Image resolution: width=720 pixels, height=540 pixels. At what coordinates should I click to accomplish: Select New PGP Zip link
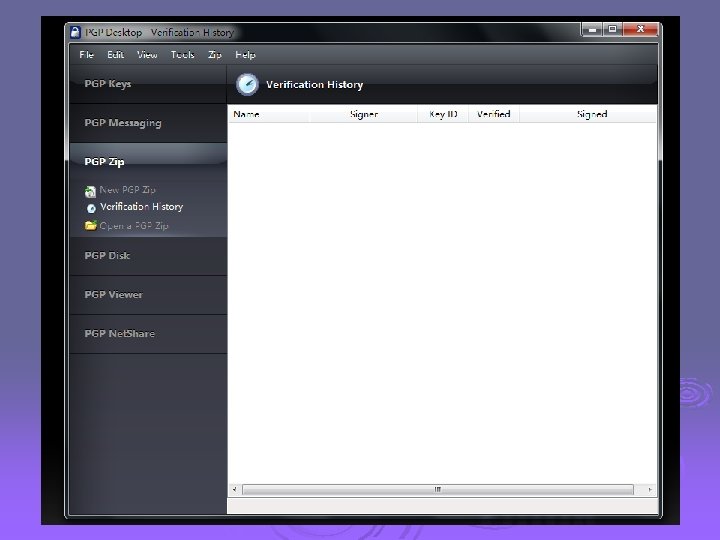coord(128,190)
